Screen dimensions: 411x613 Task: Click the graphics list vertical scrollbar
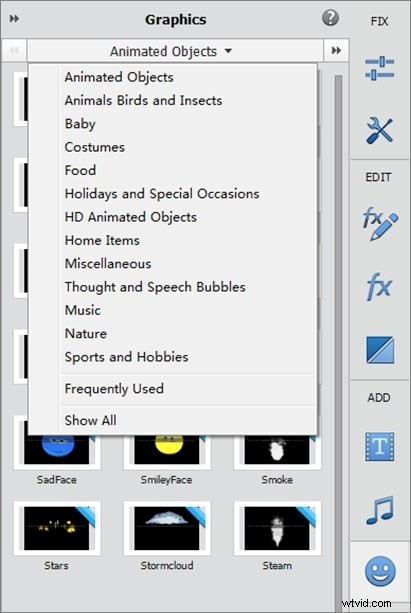coord(339,336)
